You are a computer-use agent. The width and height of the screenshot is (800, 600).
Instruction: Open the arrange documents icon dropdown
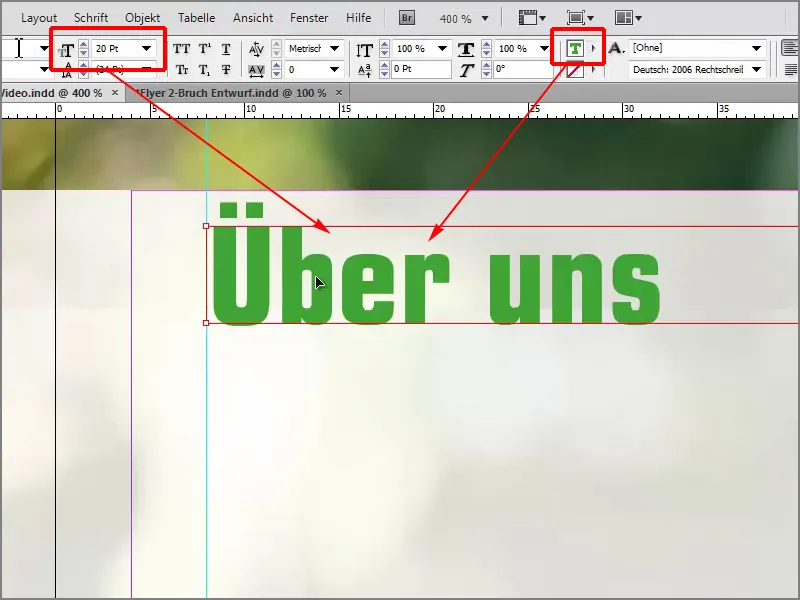coord(628,18)
